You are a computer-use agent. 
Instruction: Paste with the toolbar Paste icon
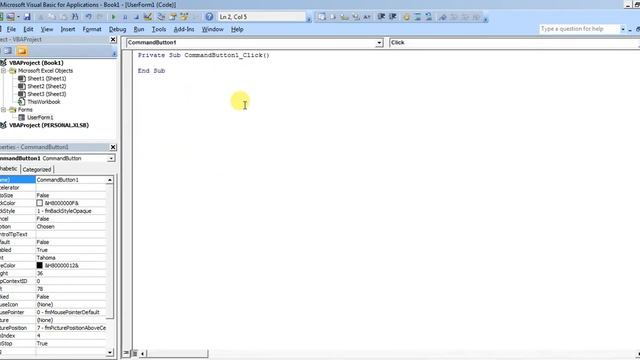[x=63, y=17]
